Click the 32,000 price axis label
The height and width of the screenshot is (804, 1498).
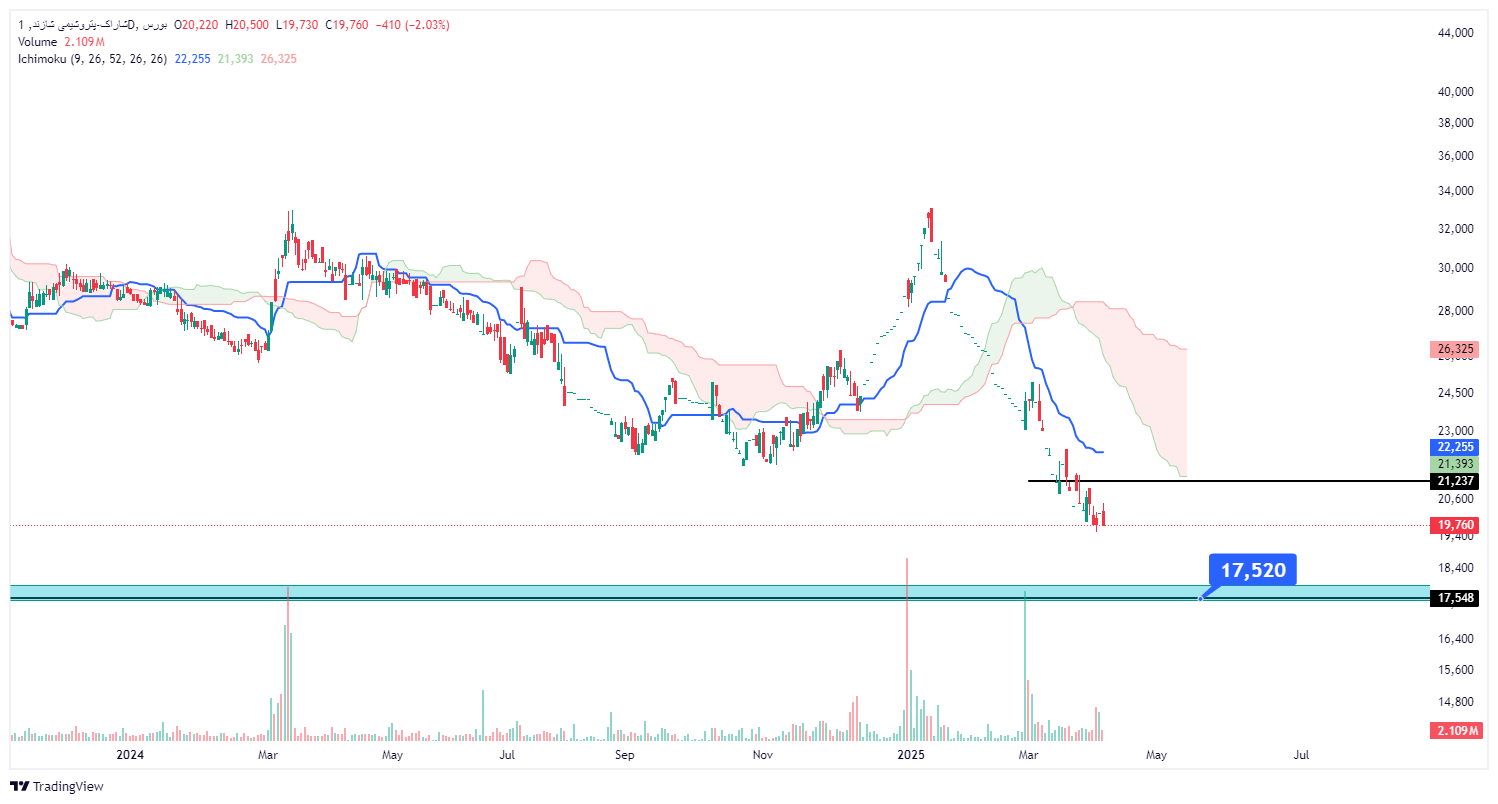[1455, 228]
